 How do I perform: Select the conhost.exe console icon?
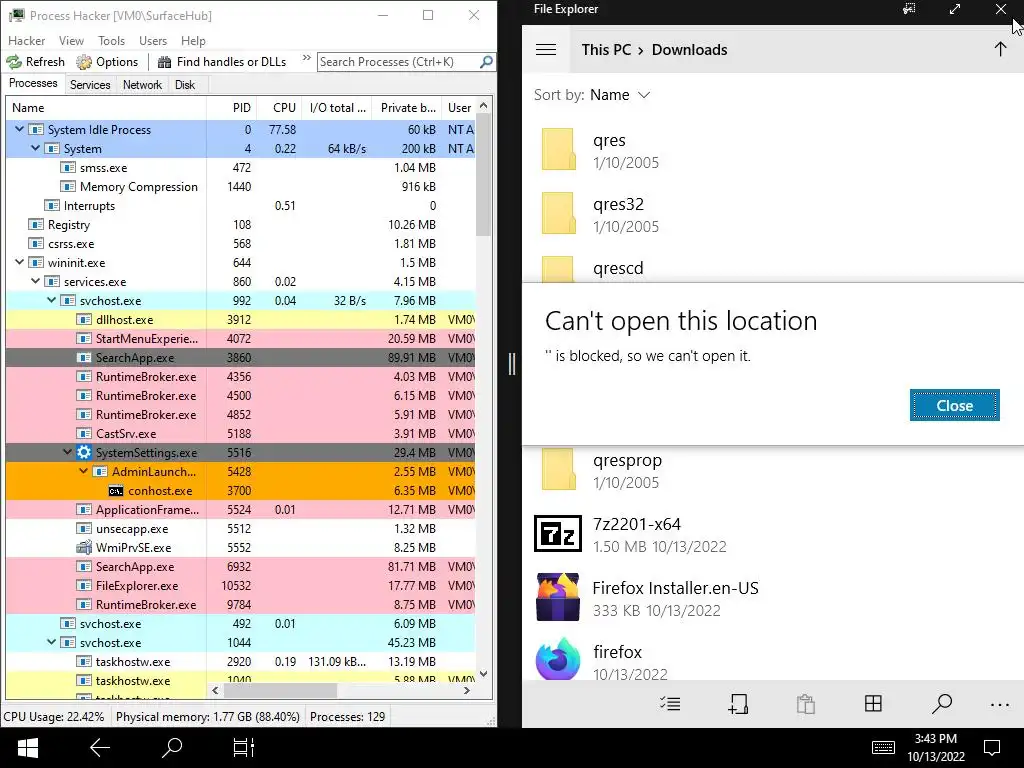click(116, 490)
